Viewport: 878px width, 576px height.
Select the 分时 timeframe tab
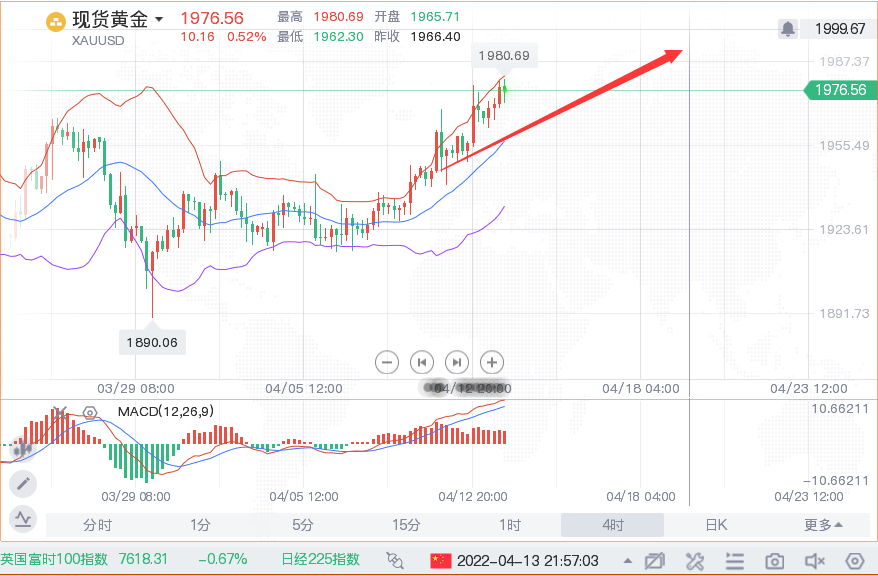pyautogui.click(x=97, y=525)
